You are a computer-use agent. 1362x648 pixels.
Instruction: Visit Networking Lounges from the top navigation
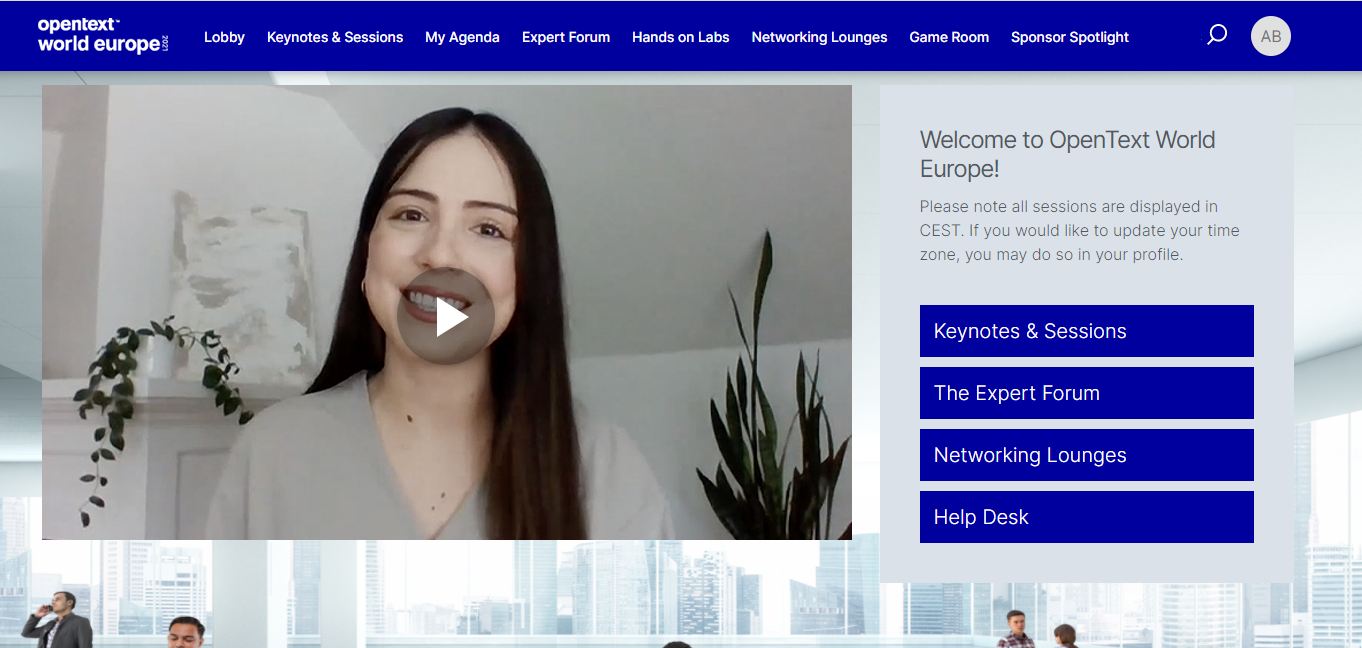819,37
